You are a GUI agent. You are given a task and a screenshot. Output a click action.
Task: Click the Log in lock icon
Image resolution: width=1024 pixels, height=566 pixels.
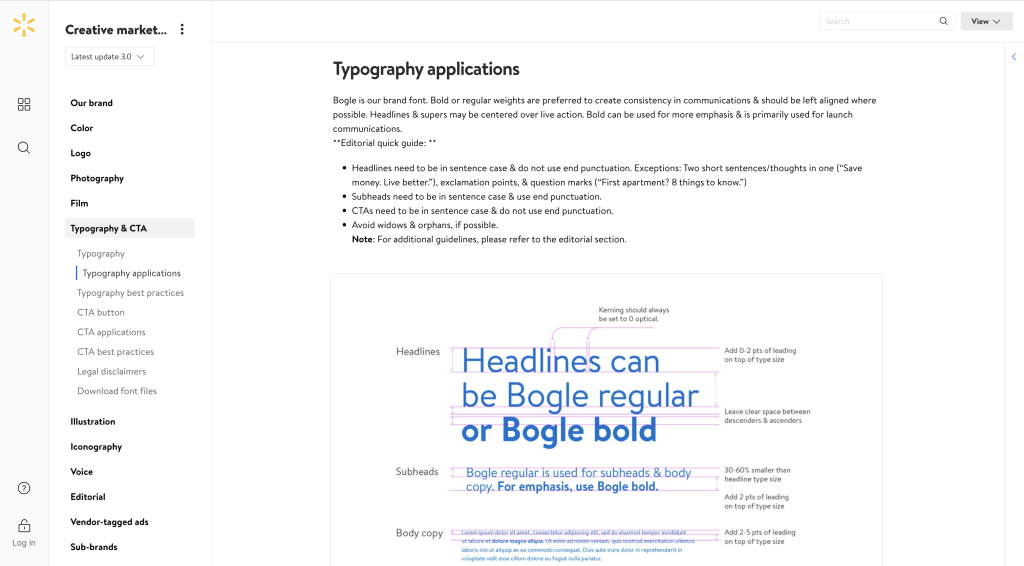pos(24,526)
